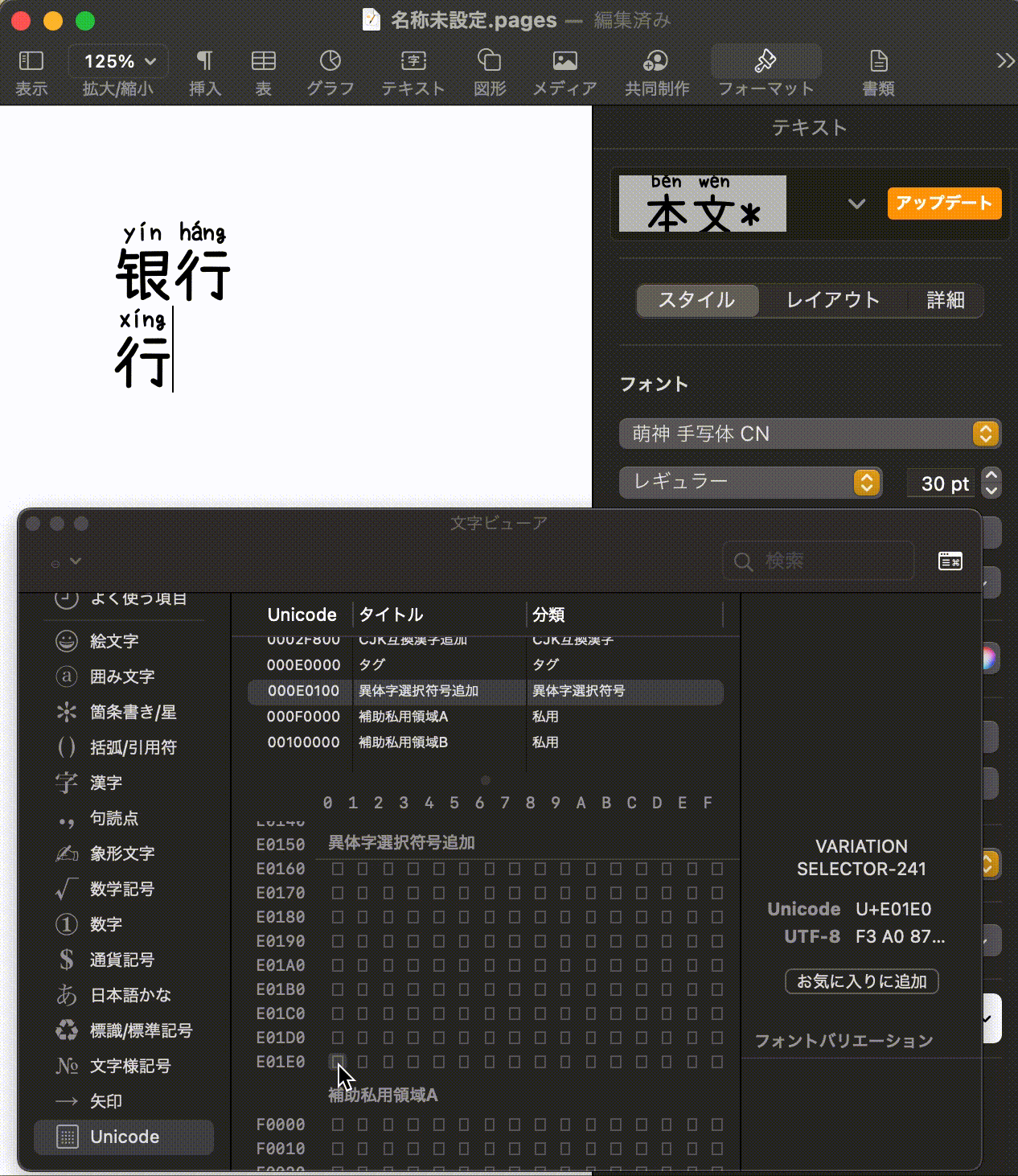Open the テキスト text box tool
This screenshot has height=1176, width=1018.
(413, 71)
